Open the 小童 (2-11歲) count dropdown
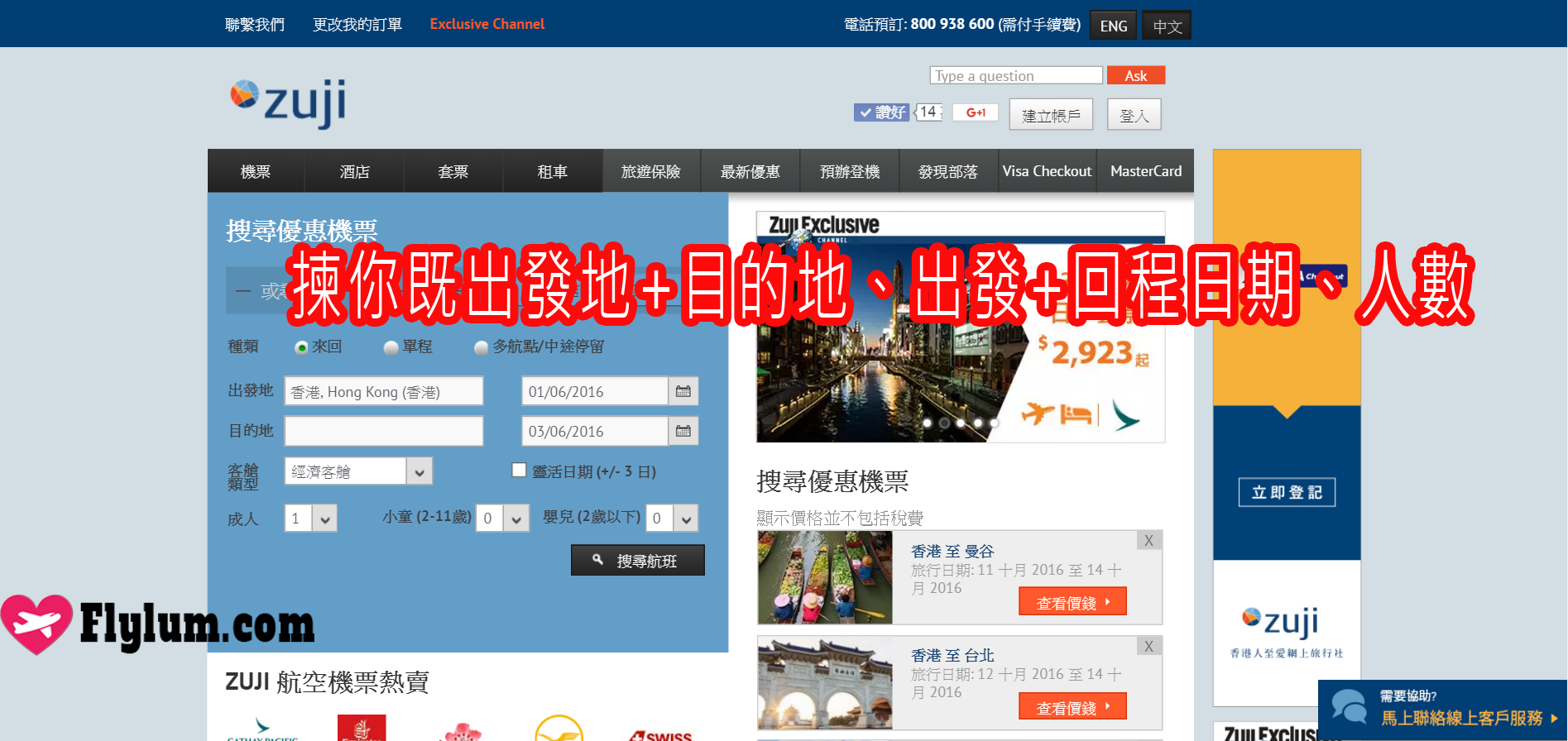The width and height of the screenshot is (1568, 741). tap(502, 519)
